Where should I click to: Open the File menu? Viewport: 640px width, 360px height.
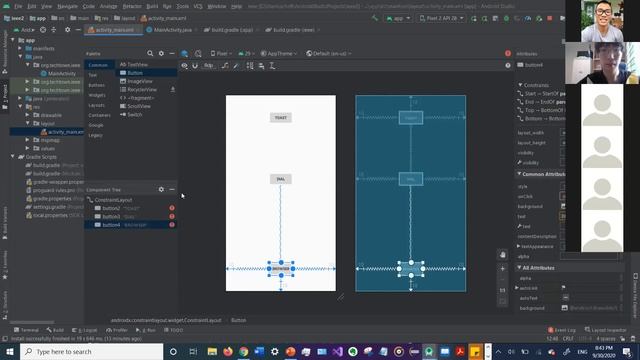click(x=18, y=7)
